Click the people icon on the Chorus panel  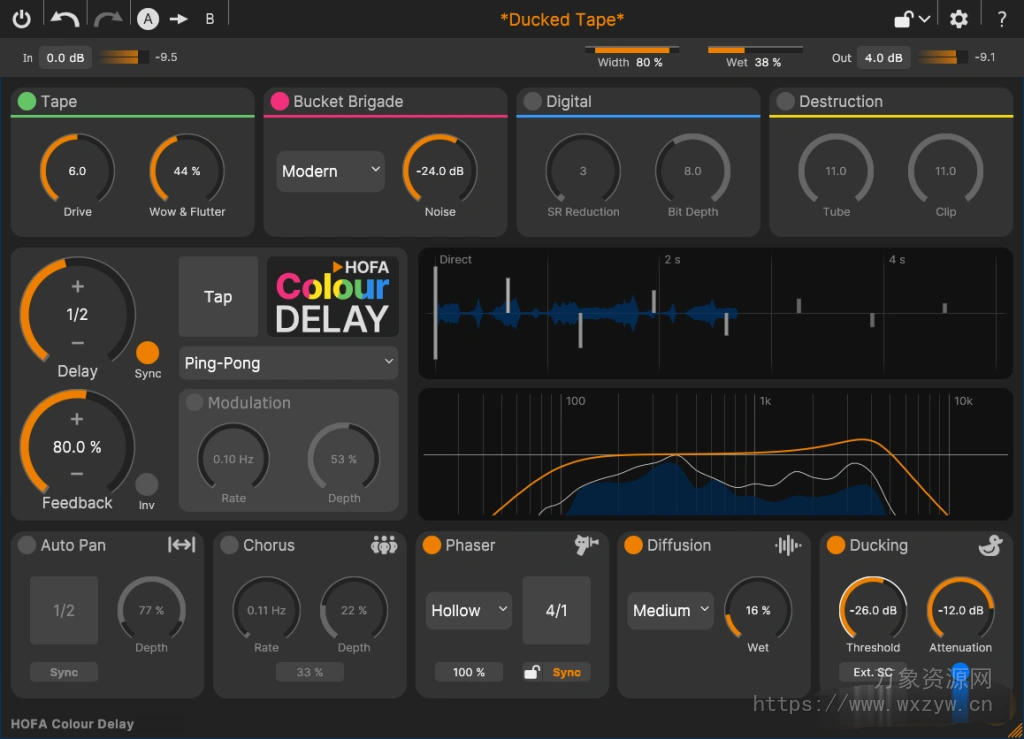point(385,545)
